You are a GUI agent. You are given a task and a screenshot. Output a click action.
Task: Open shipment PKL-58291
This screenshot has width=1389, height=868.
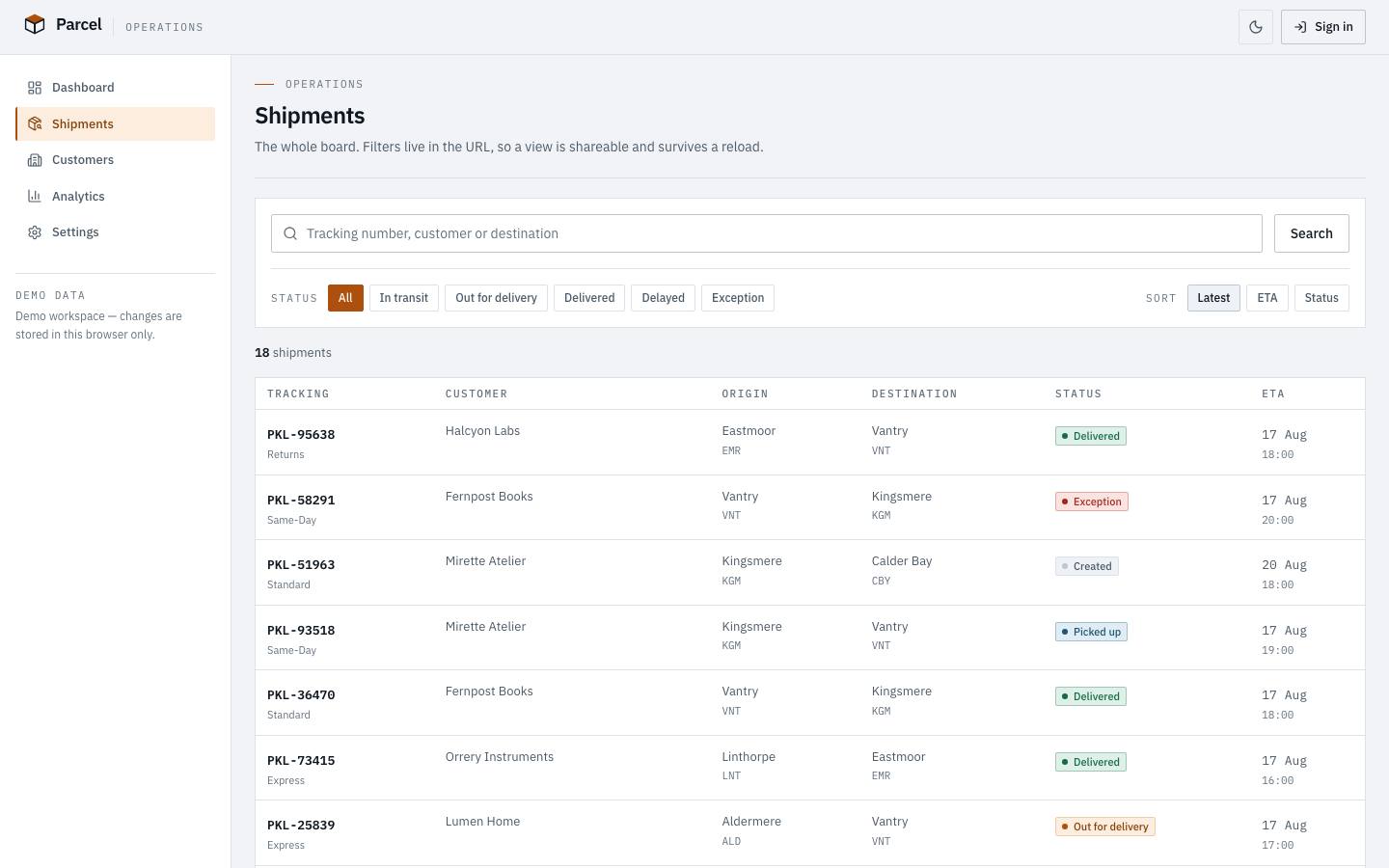(x=301, y=501)
